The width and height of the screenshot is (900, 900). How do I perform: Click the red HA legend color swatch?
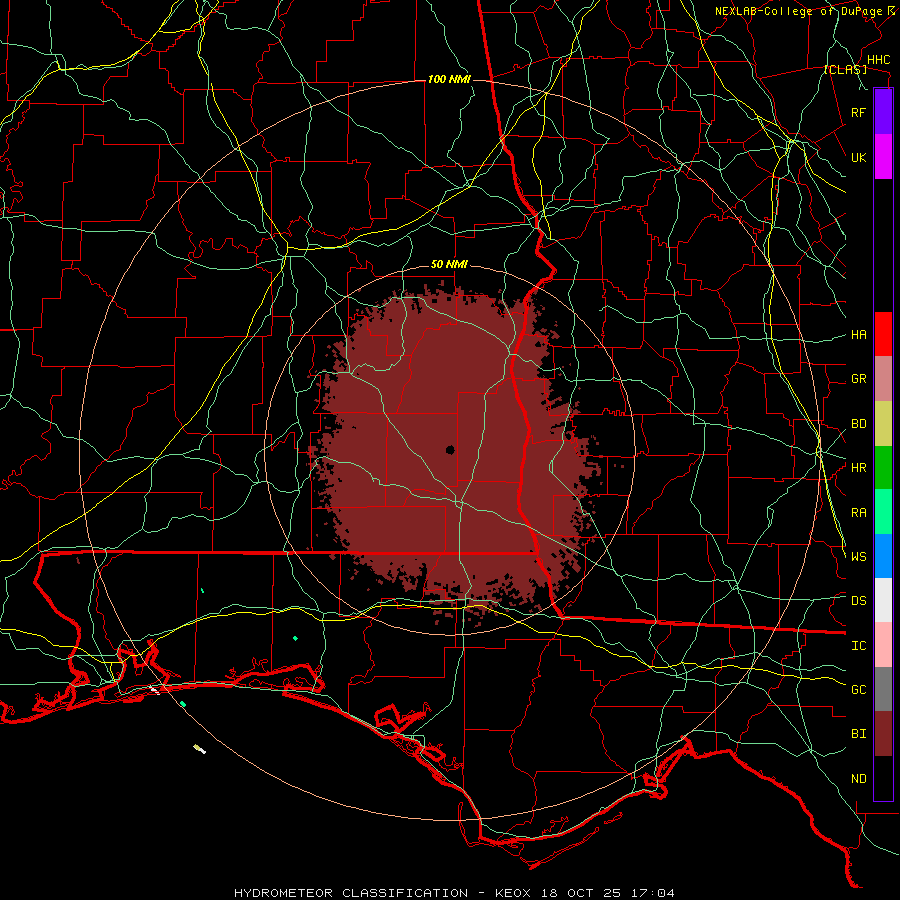click(883, 334)
